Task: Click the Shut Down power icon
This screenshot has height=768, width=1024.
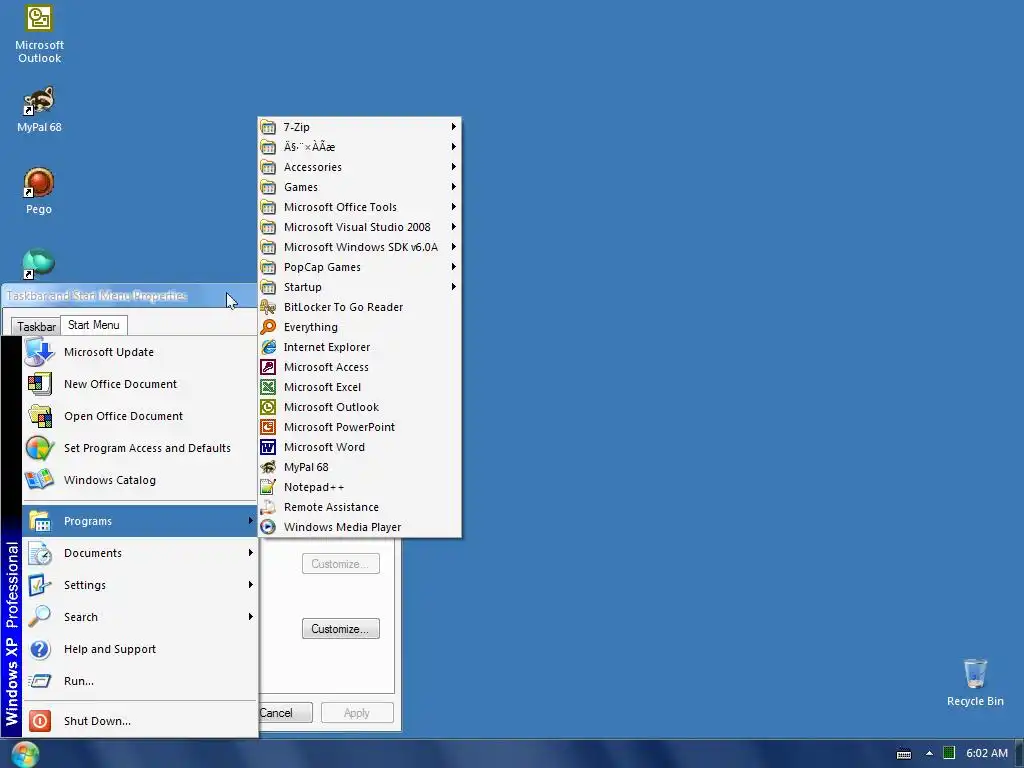Action: [40, 721]
